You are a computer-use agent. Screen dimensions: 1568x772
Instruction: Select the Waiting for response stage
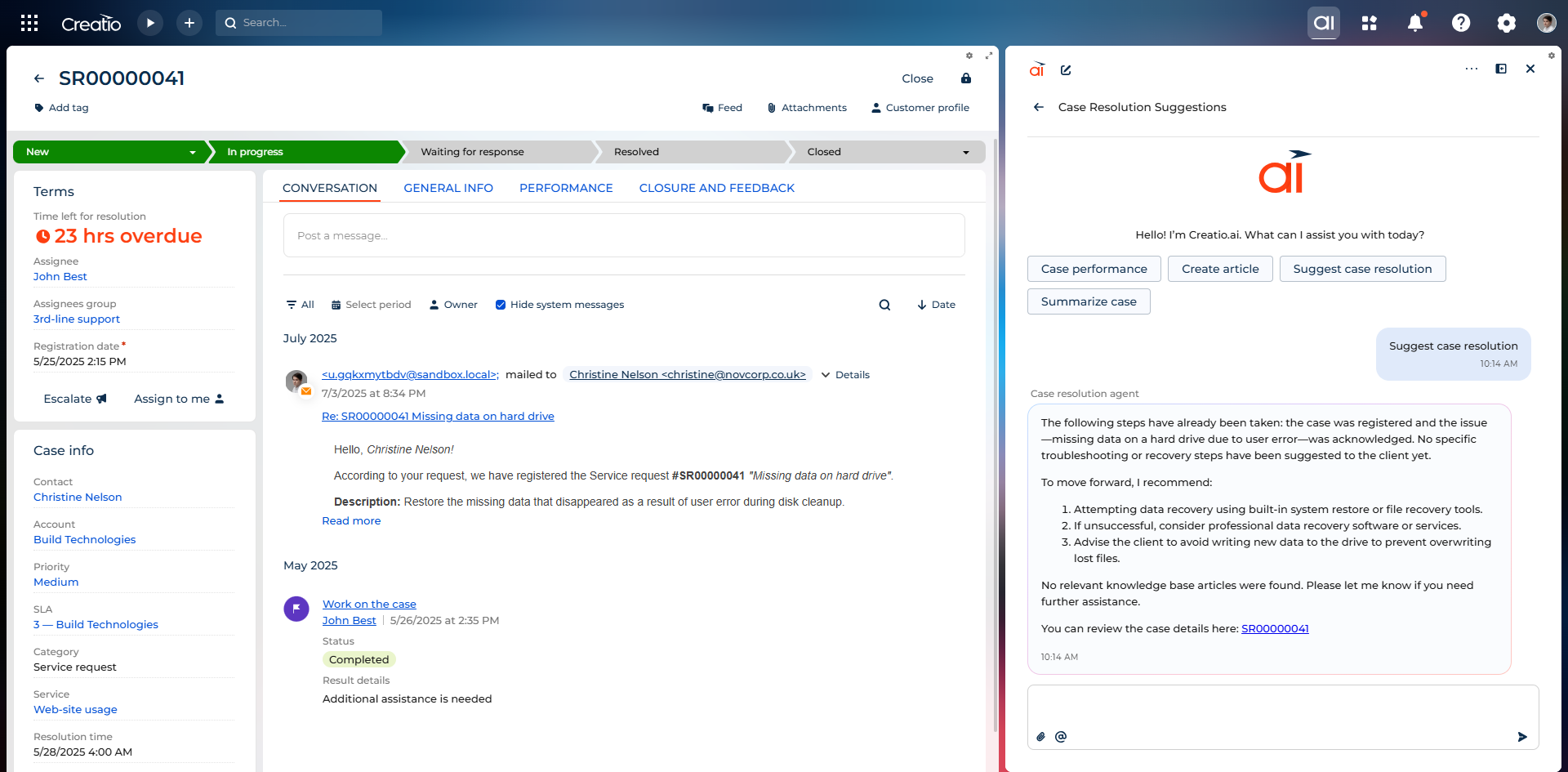point(500,152)
